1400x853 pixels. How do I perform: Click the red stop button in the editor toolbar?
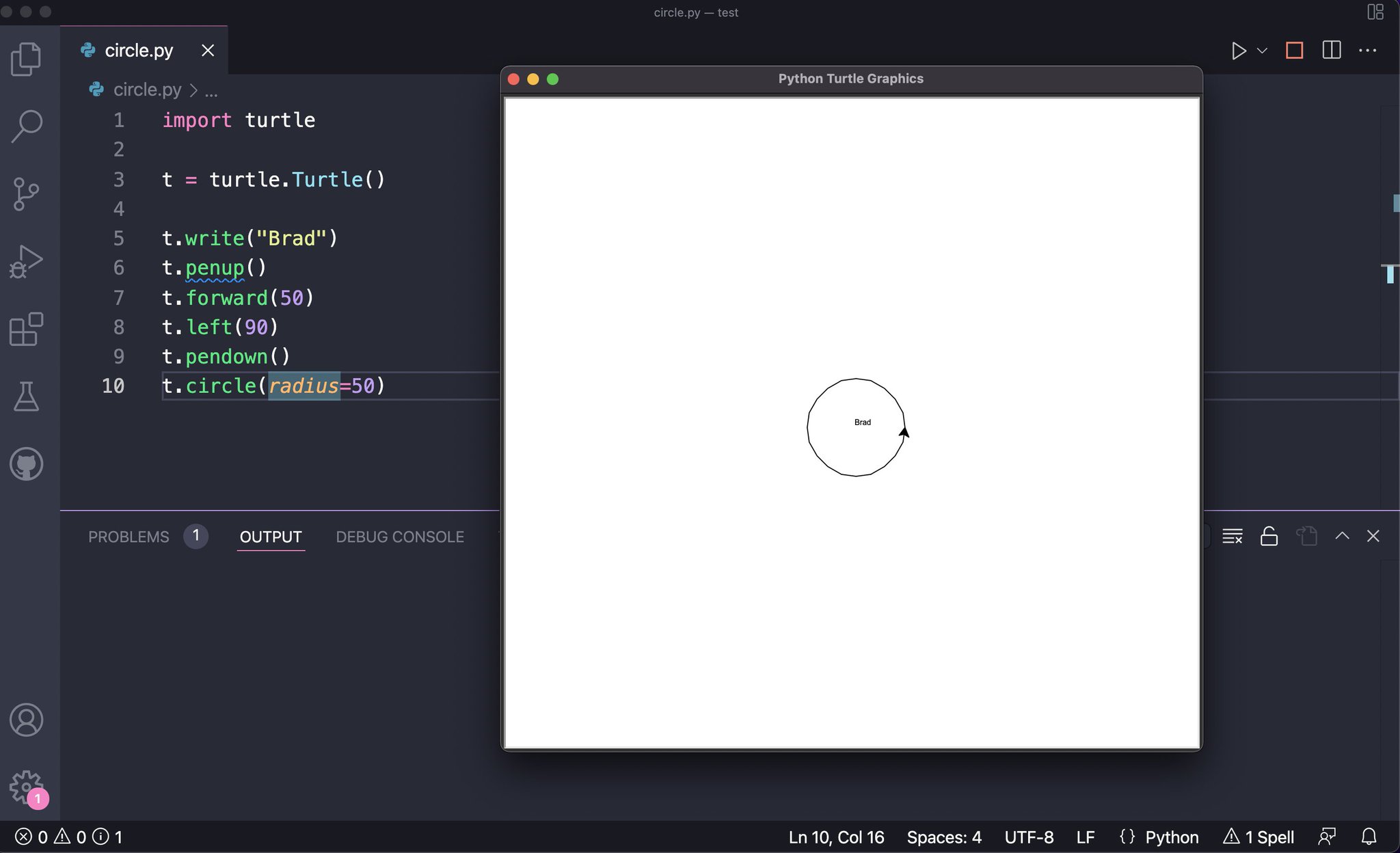(1294, 51)
